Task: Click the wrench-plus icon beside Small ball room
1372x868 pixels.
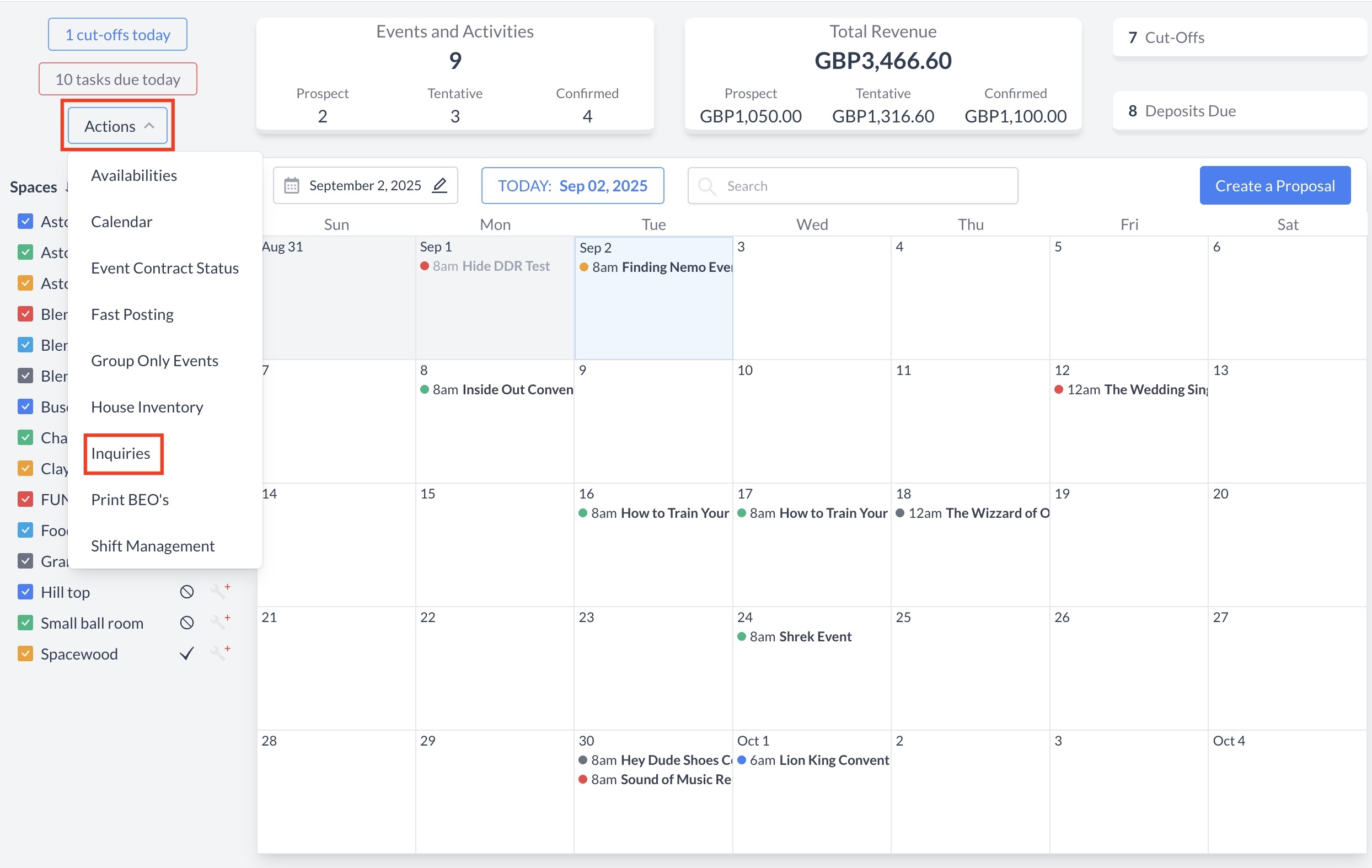Action: pos(220,623)
